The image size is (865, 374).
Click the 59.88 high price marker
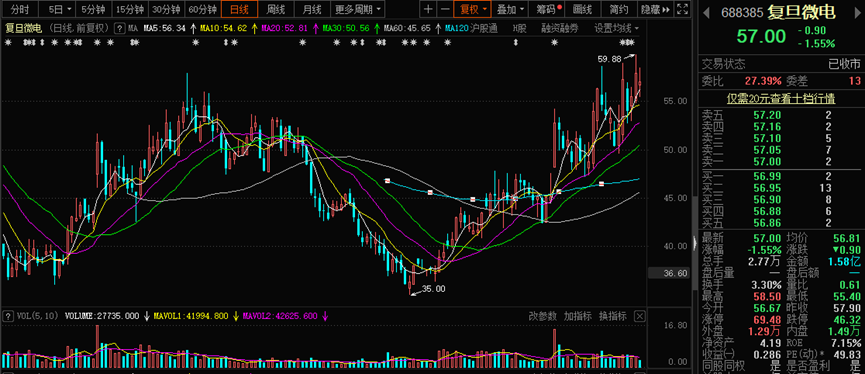tap(609, 58)
